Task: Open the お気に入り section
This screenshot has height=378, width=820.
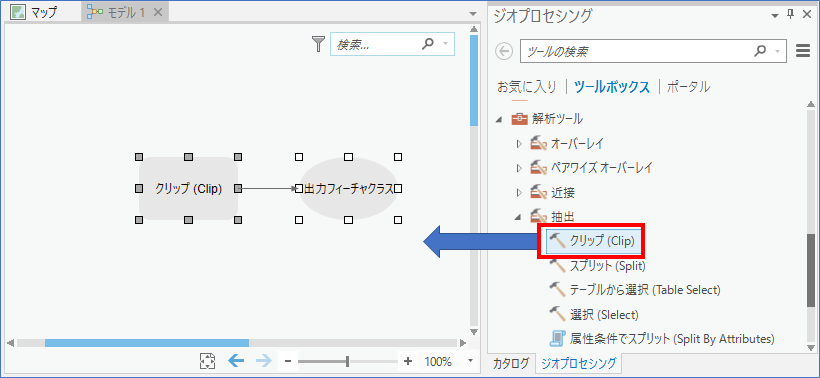Action: point(527,87)
